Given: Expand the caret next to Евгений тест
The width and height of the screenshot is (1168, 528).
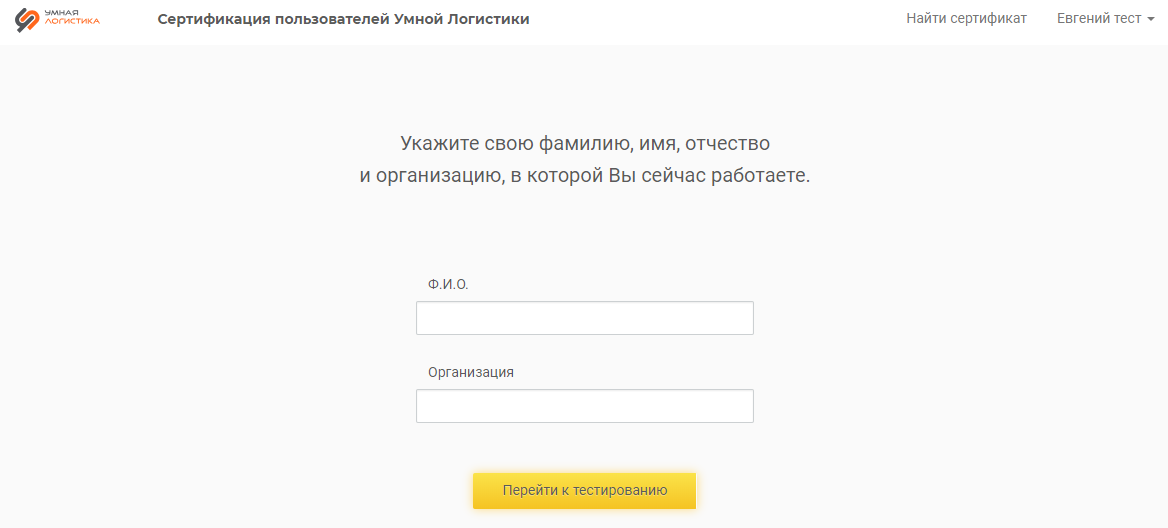Looking at the screenshot, I should (x=1149, y=19).
